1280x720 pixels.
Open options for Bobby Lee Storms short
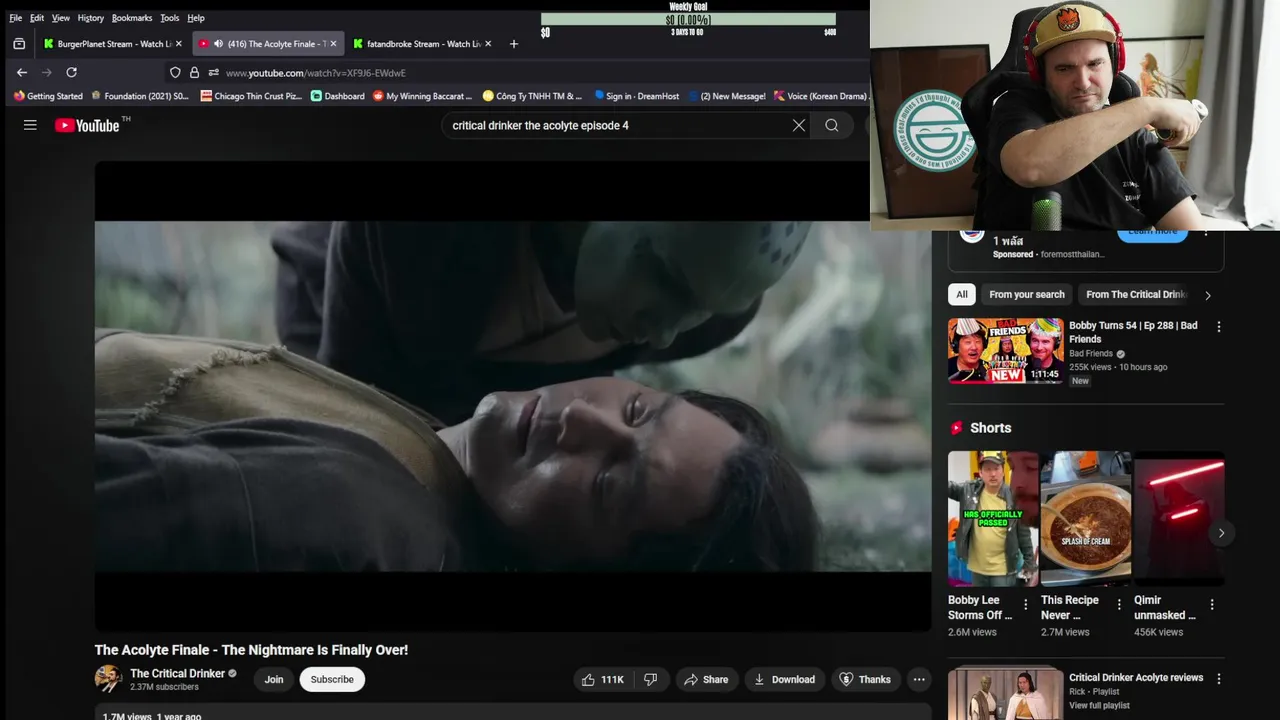(x=1025, y=604)
